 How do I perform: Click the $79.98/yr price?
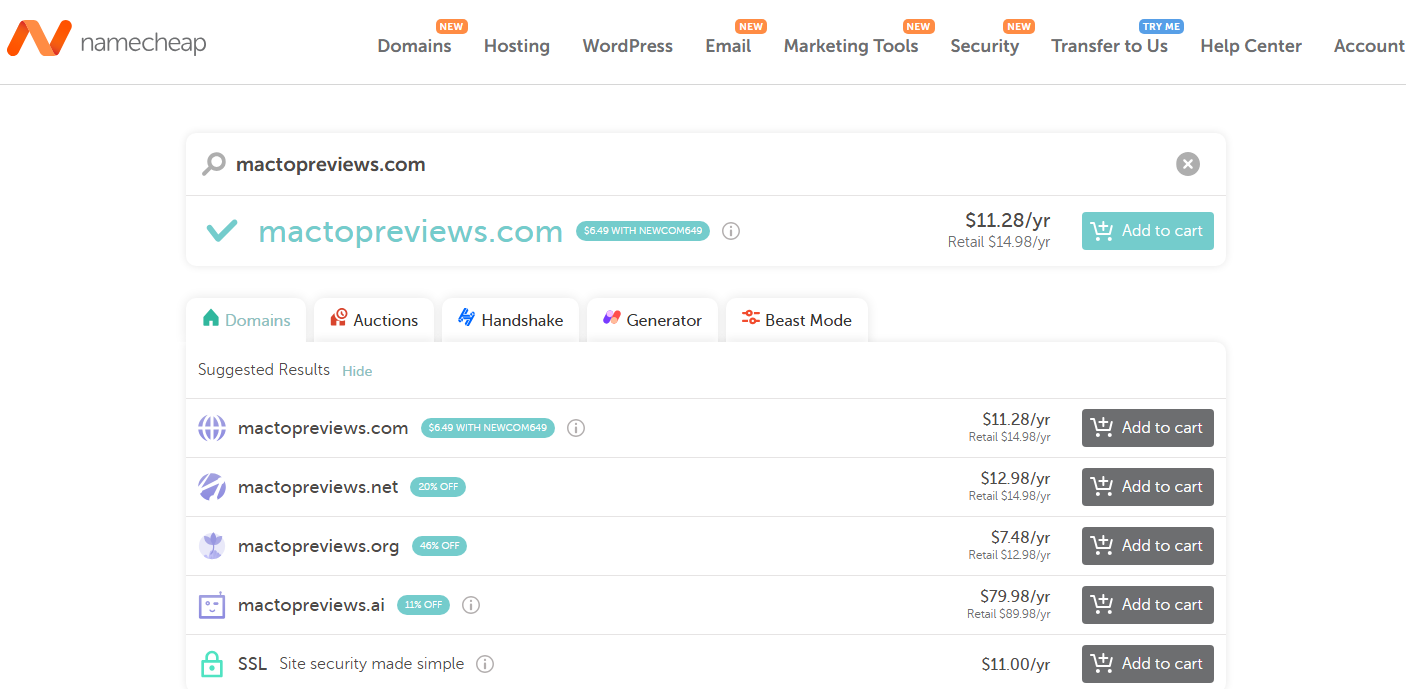pyautogui.click(x=1014, y=596)
